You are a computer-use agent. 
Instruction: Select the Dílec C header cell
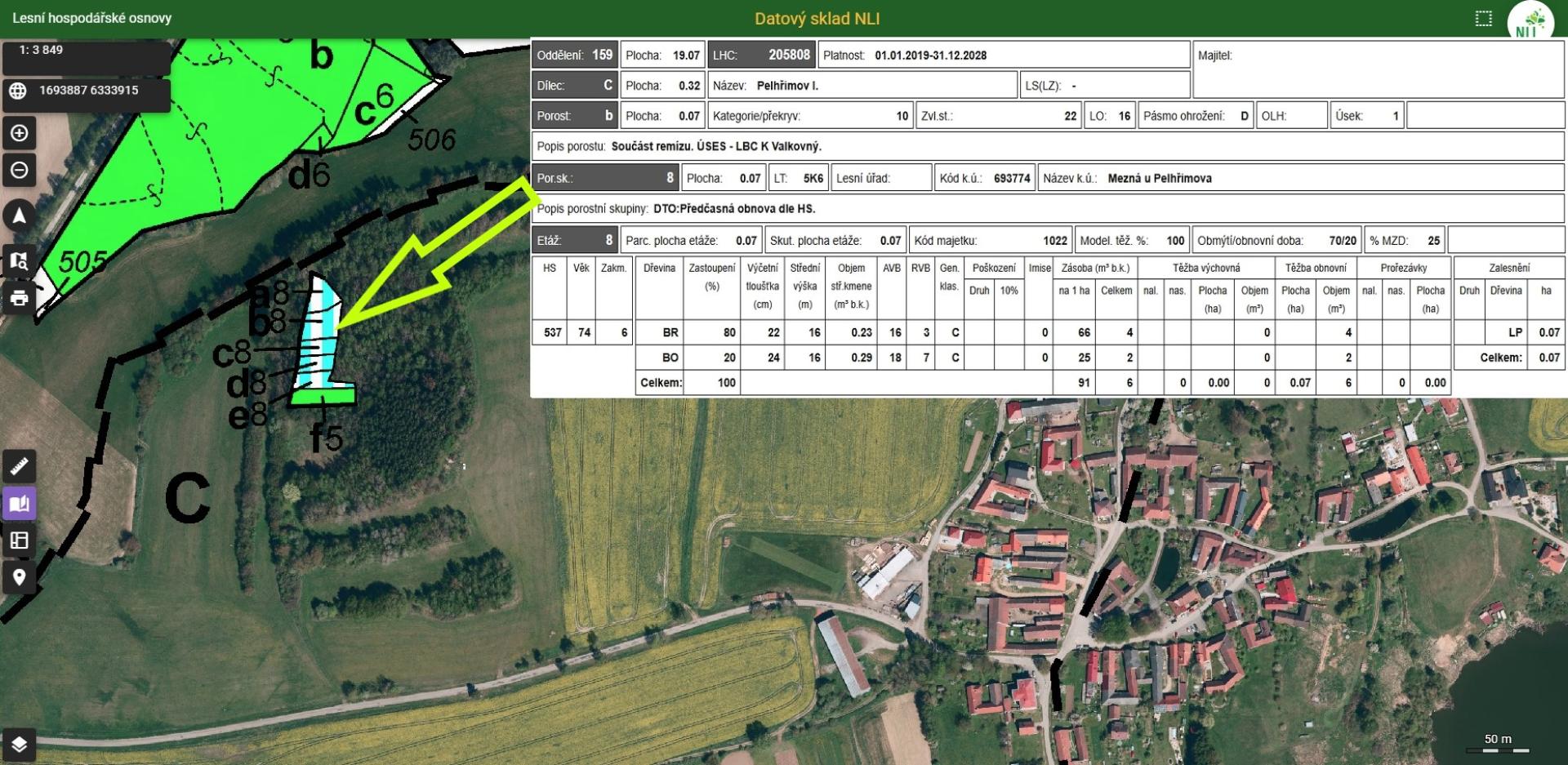coord(574,86)
